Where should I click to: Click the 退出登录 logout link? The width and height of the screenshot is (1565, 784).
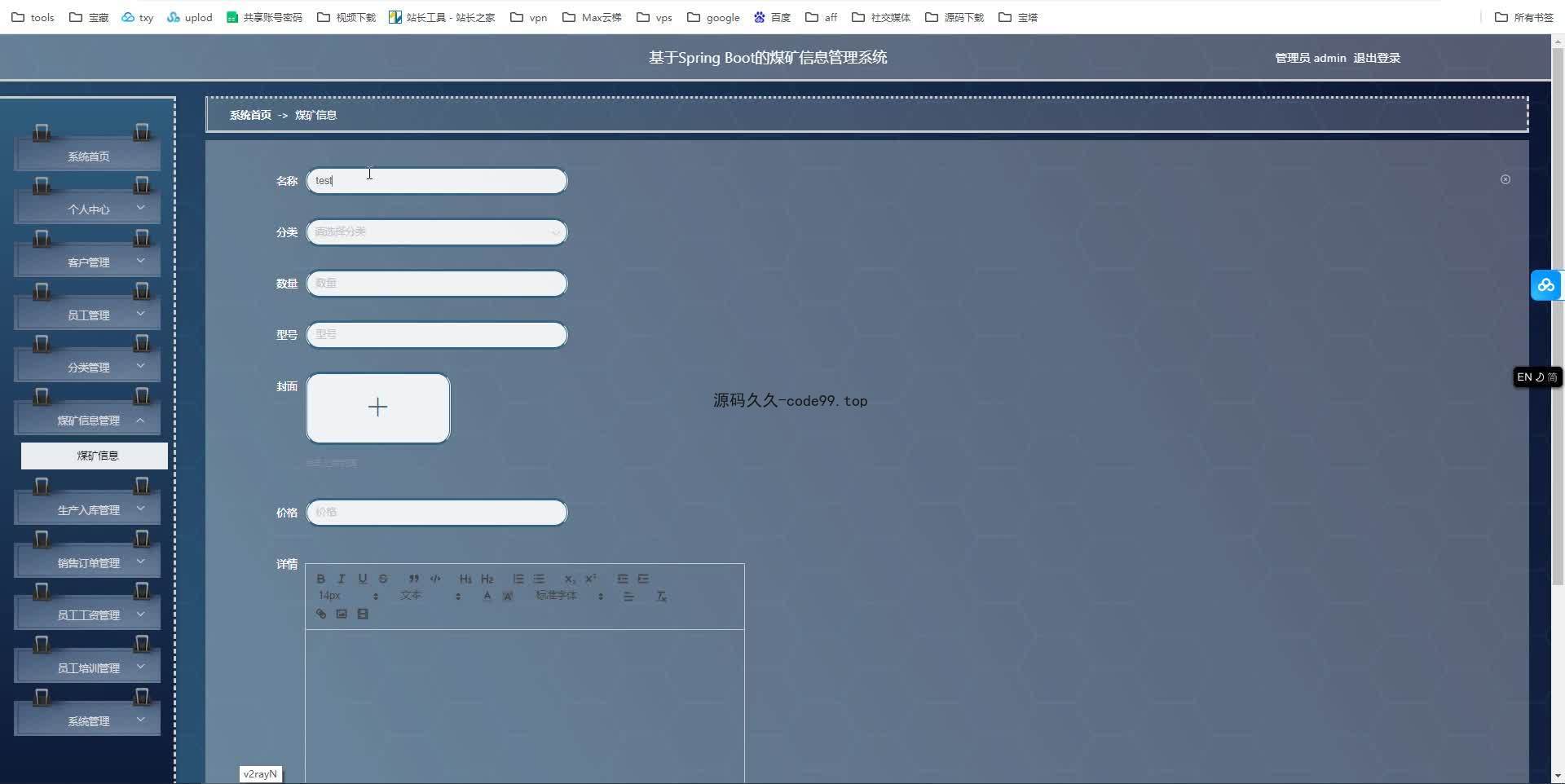1377,58
